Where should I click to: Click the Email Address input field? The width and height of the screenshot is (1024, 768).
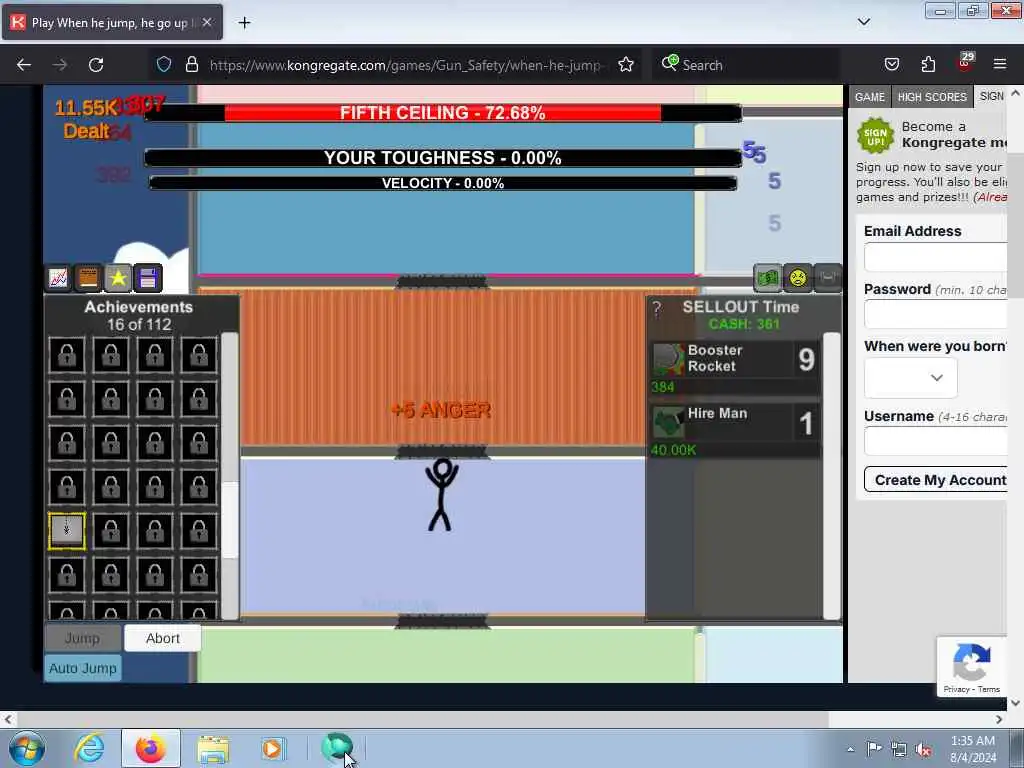point(936,257)
